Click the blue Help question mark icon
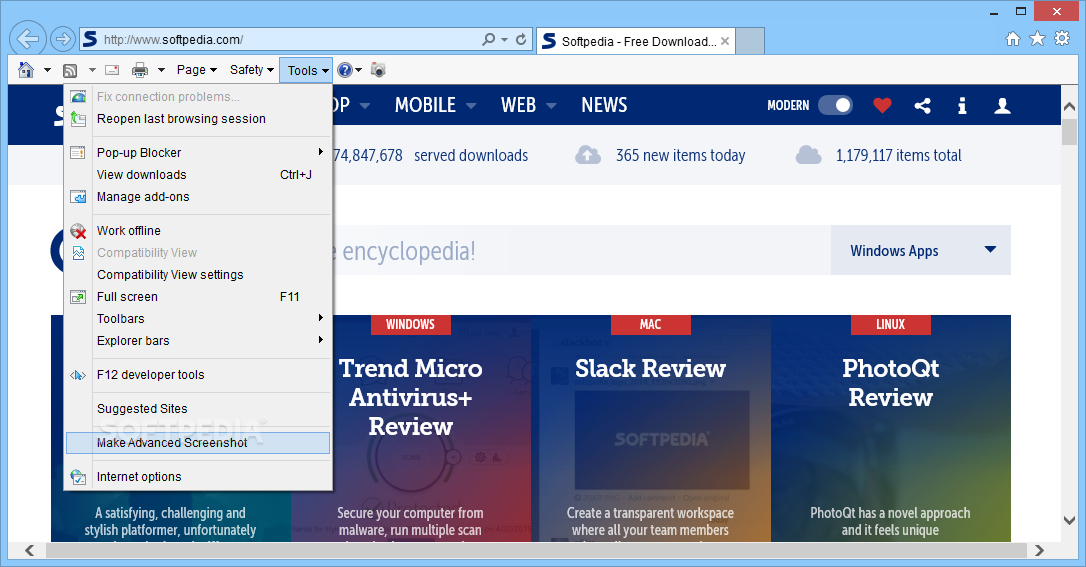This screenshot has width=1086, height=567. click(344, 70)
